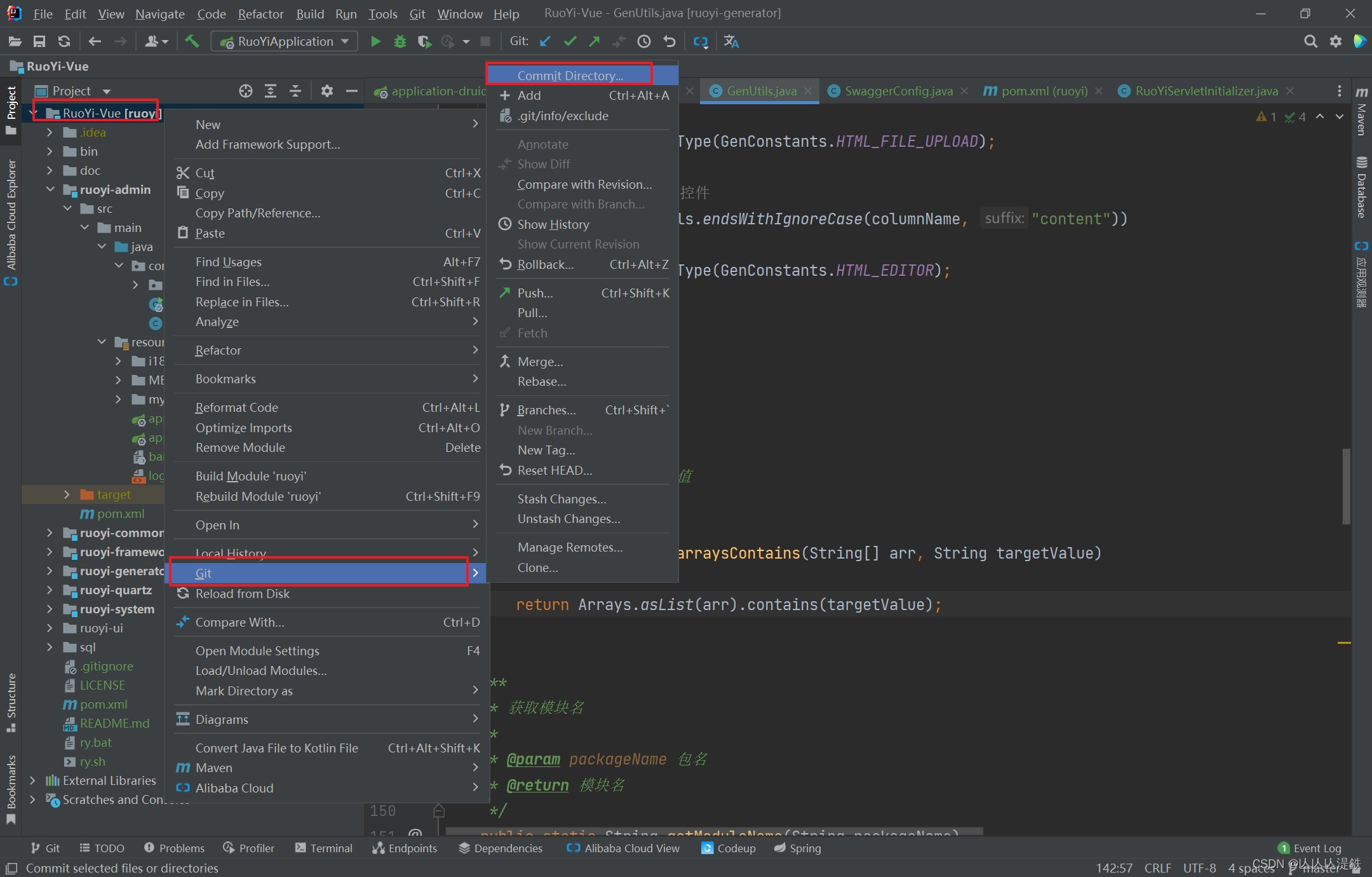Screen dimensions: 1372x877
Task: Click the editor vertical scrollbar thumb
Action: [x=1346, y=486]
